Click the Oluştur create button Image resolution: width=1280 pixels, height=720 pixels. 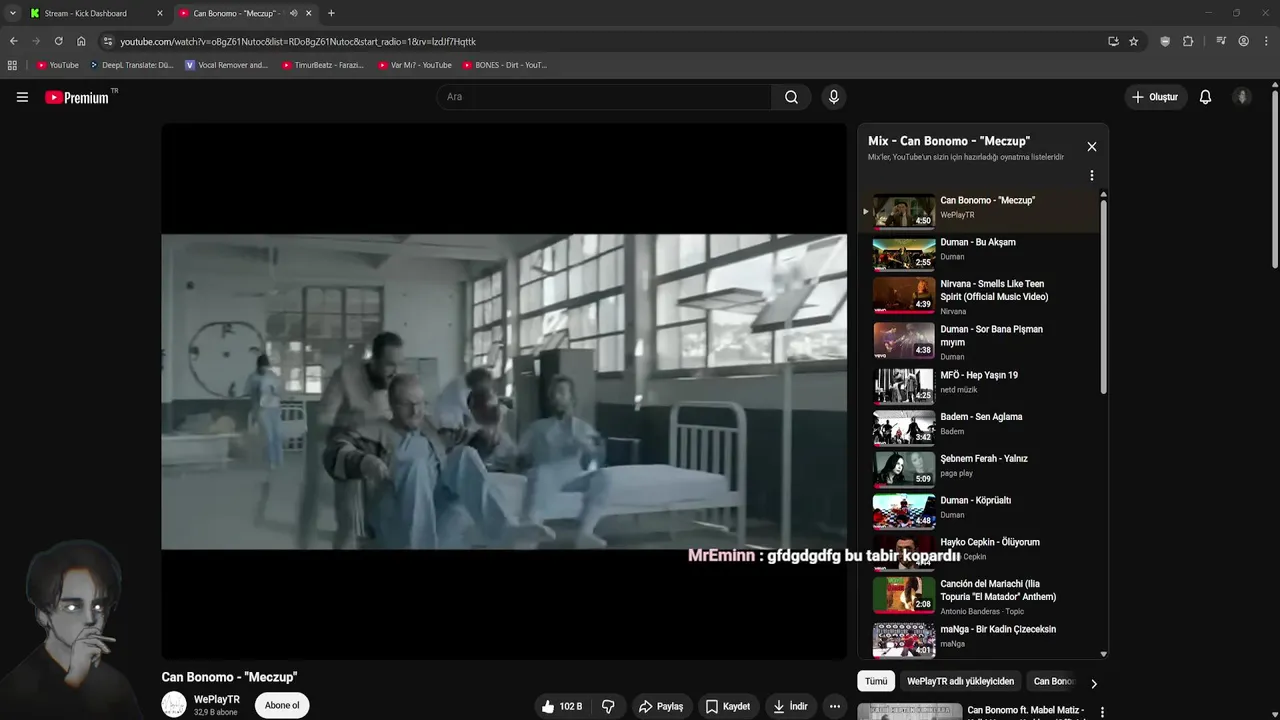coord(1154,97)
